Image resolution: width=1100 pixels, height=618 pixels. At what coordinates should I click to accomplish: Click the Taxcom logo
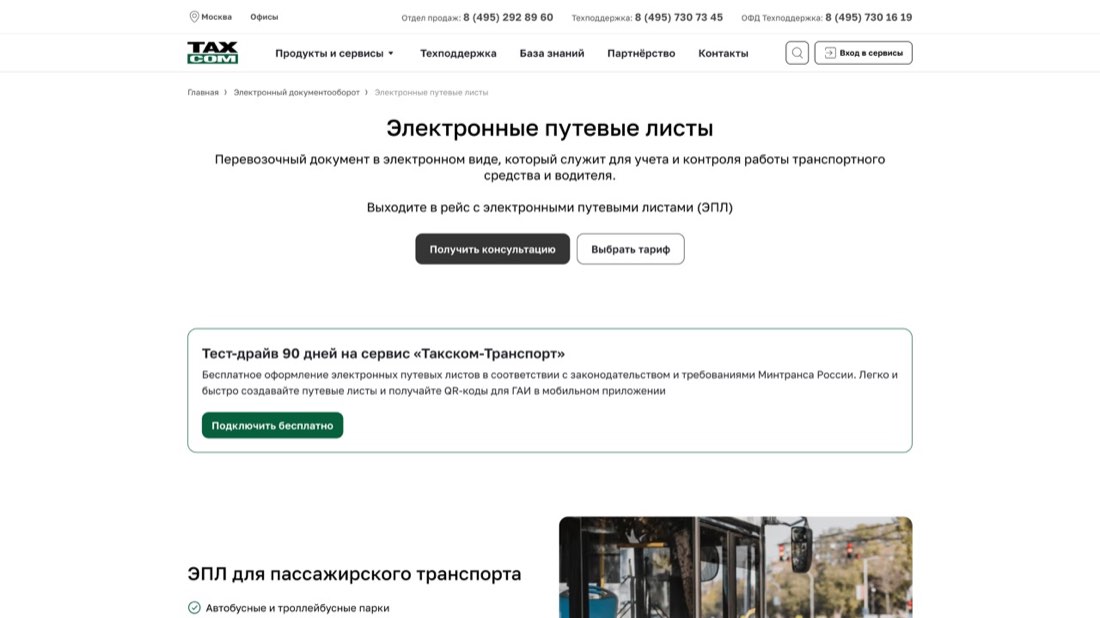[213, 53]
